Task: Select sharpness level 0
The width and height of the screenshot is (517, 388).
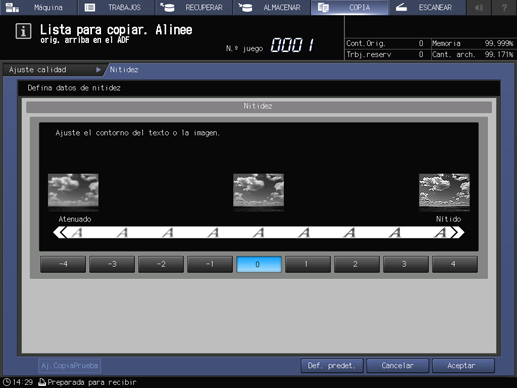Action: coord(259,264)
